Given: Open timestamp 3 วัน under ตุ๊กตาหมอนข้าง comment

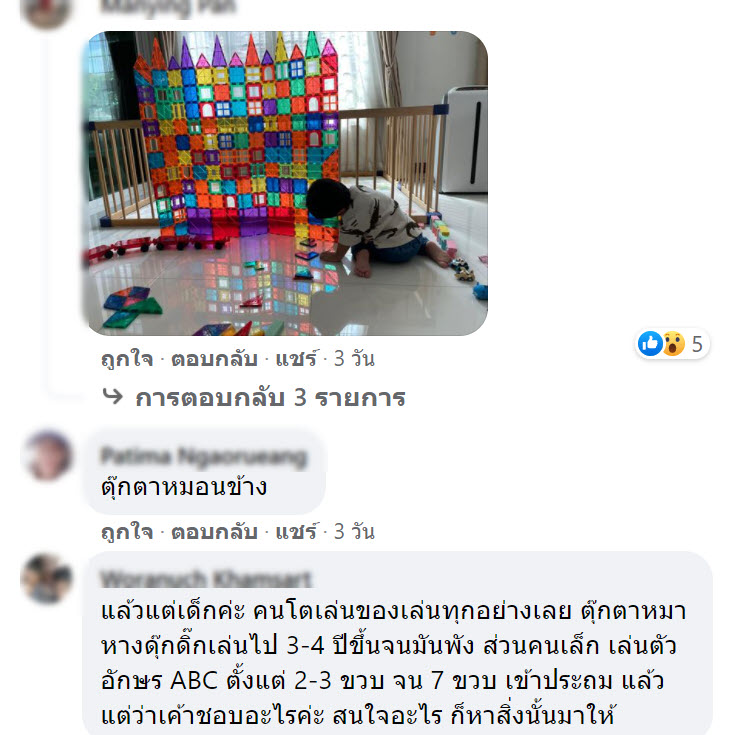Looking at the screenshot, I should coord(354,532).
